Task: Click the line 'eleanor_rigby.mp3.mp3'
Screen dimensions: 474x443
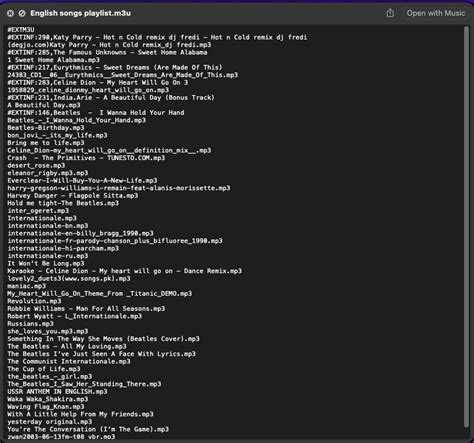Action: (x=48, y=173)
